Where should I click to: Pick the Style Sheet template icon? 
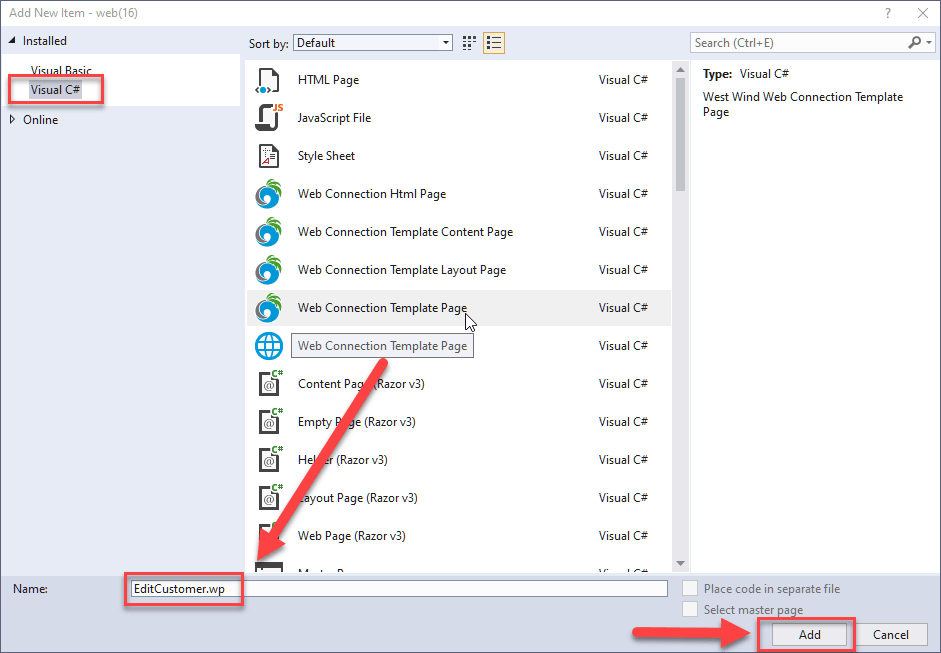268,156
